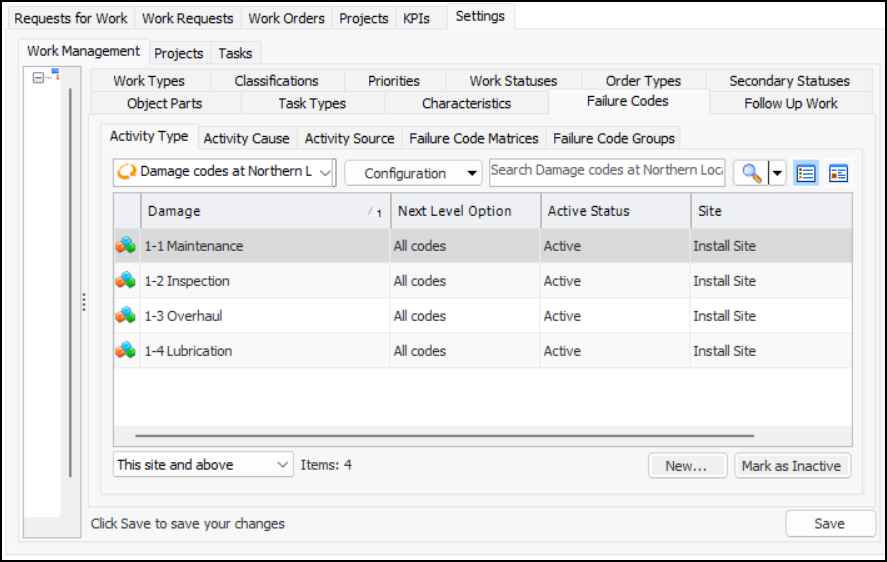Open the Configuration dropdown
The width and height of the screenshot is (887, 562).
tap(413, 173)
